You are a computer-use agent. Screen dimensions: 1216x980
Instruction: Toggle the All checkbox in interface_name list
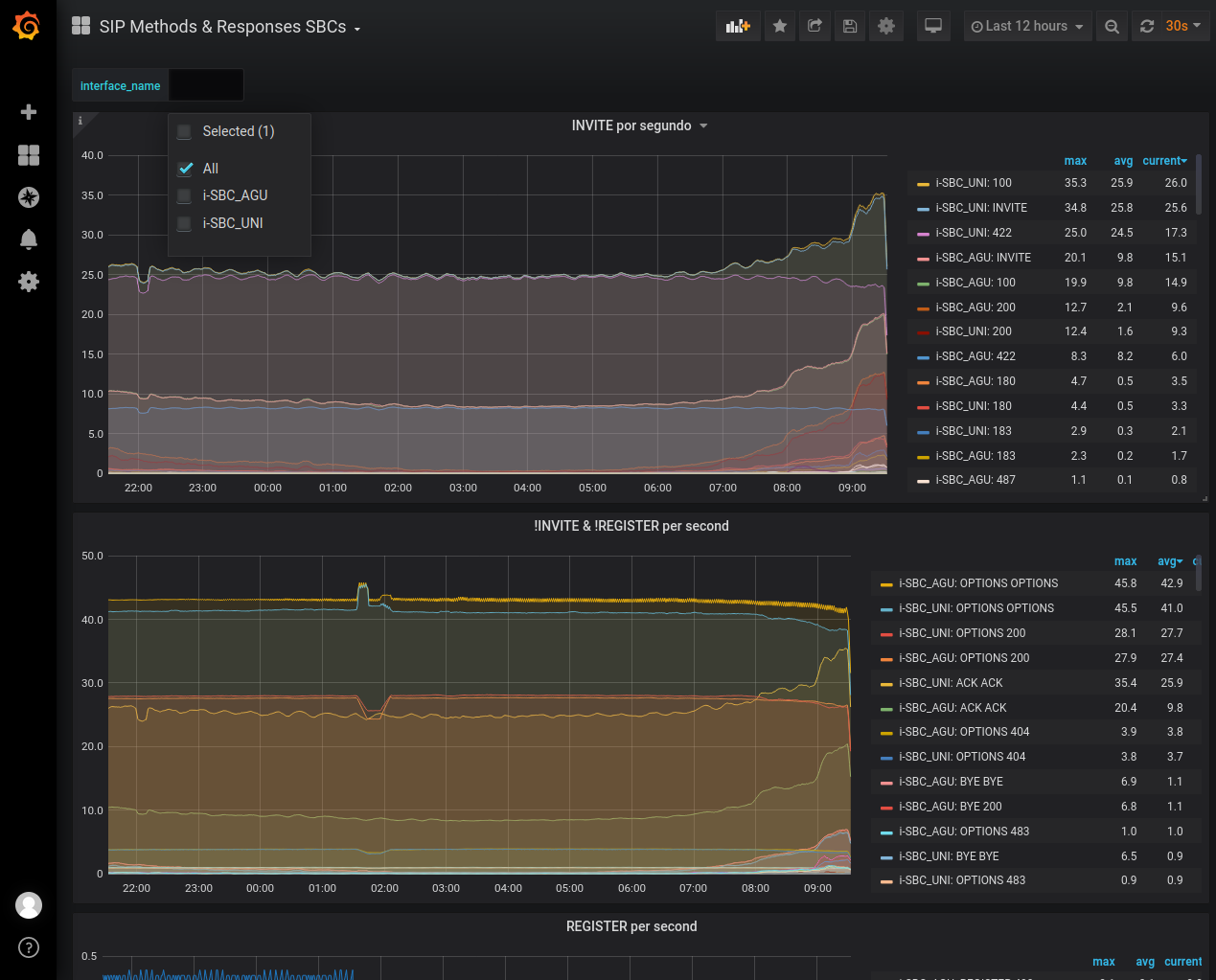pyautogui.click(x=186, y=169)
